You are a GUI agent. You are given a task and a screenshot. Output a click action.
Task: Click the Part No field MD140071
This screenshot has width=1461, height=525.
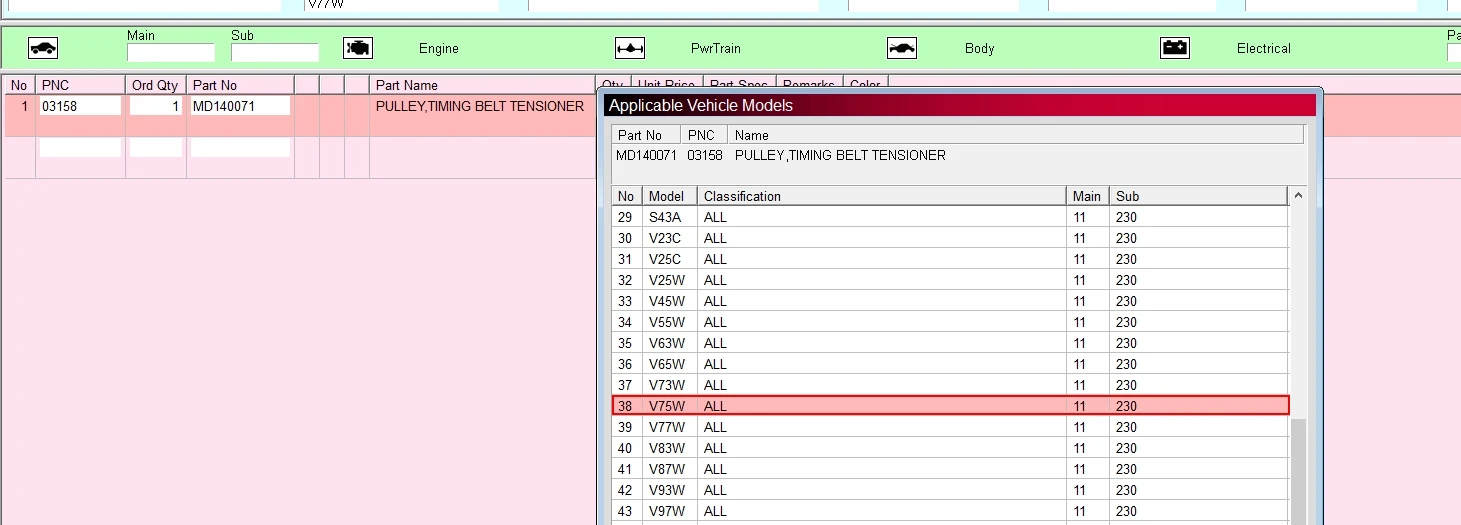click(x=240, y=106)
